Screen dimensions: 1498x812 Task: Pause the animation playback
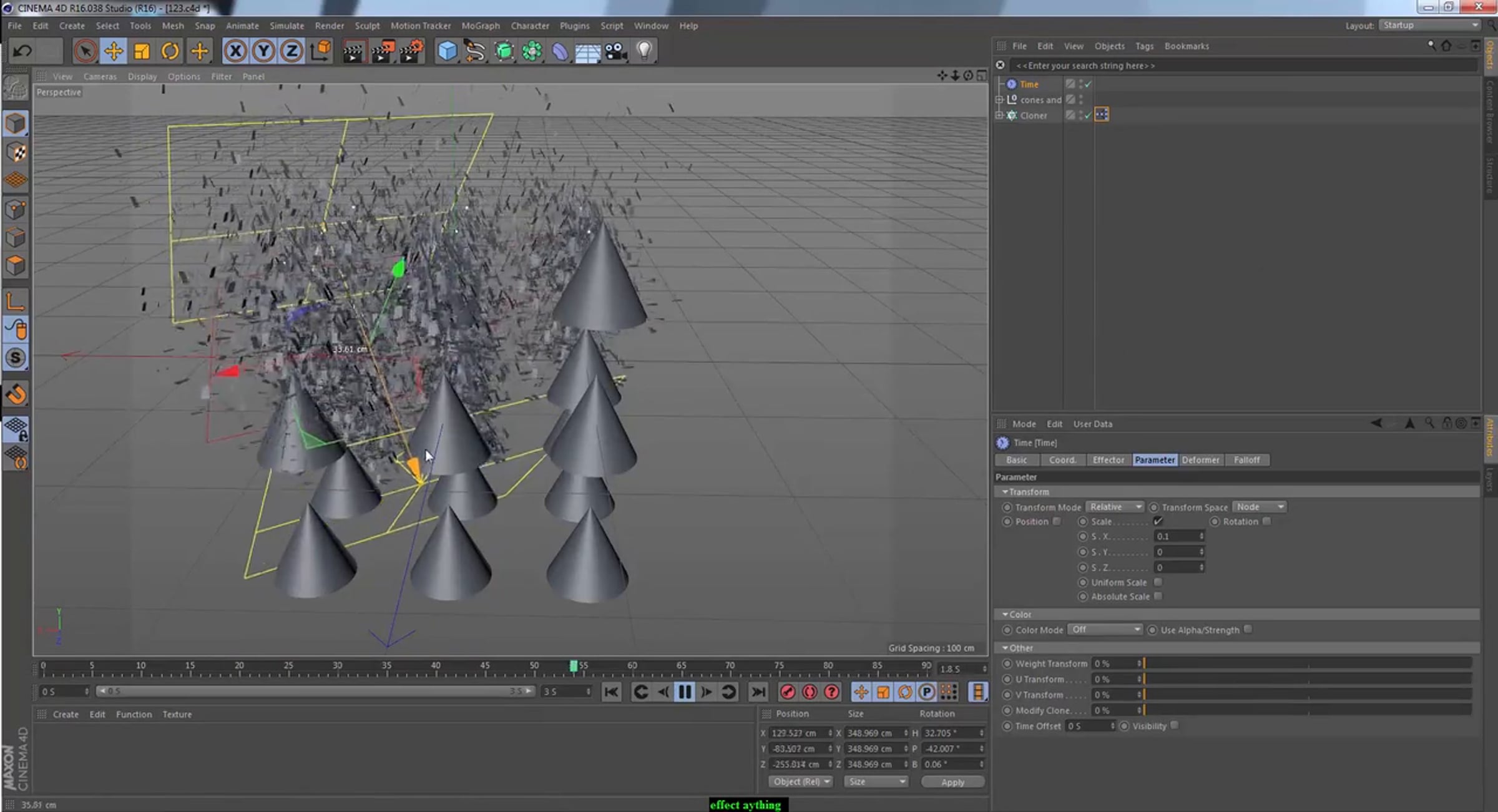coord(685,692)
